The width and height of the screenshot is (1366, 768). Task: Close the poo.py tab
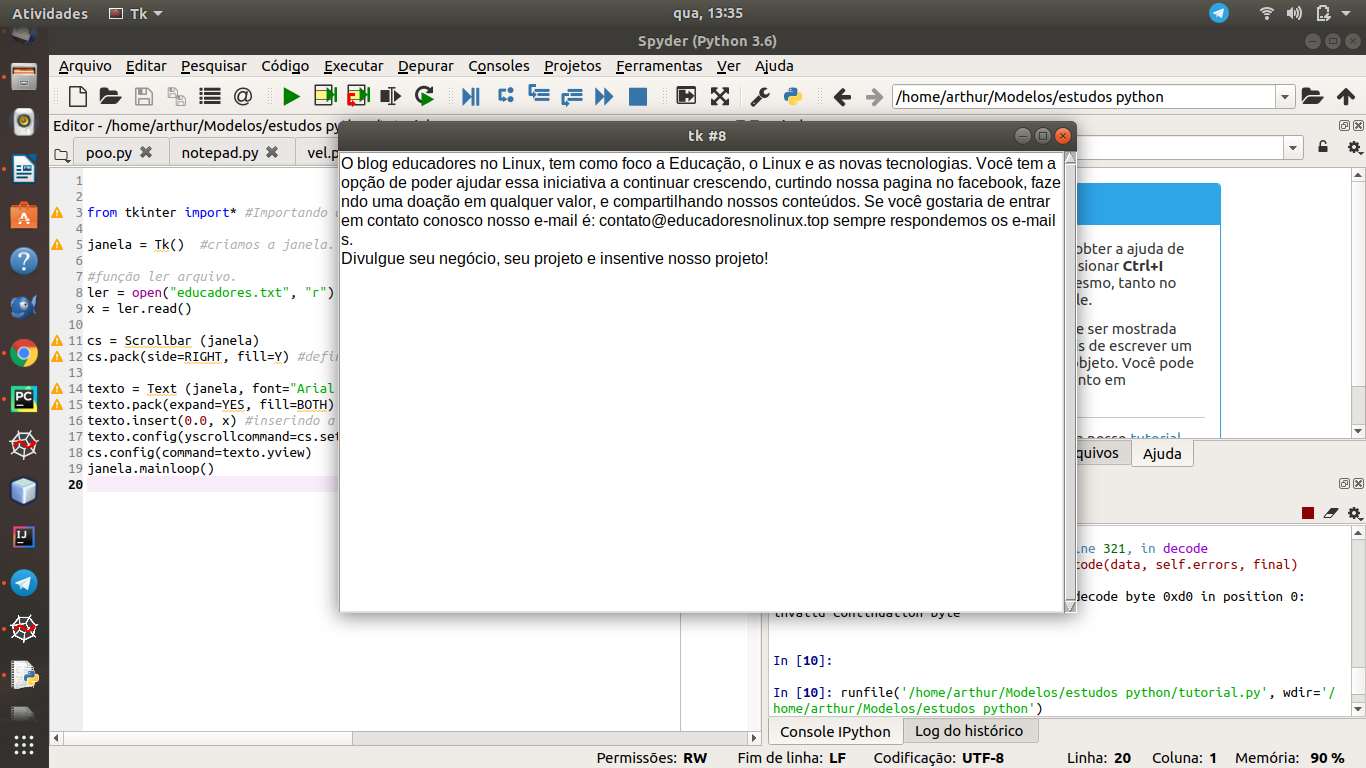point(146,153)
